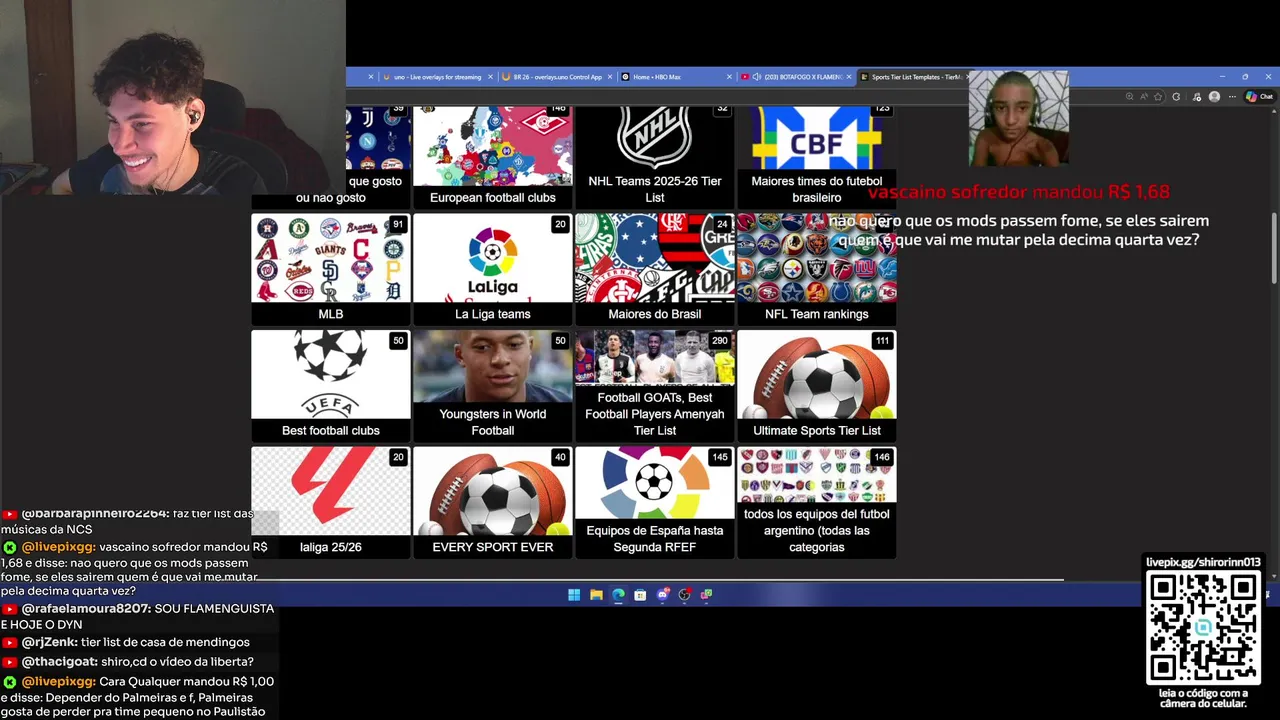The width and height of the screenshot is (1280, 720).
Task: Click the livepix.gg/shirorinn013 link text
Action: point(1203,562)
